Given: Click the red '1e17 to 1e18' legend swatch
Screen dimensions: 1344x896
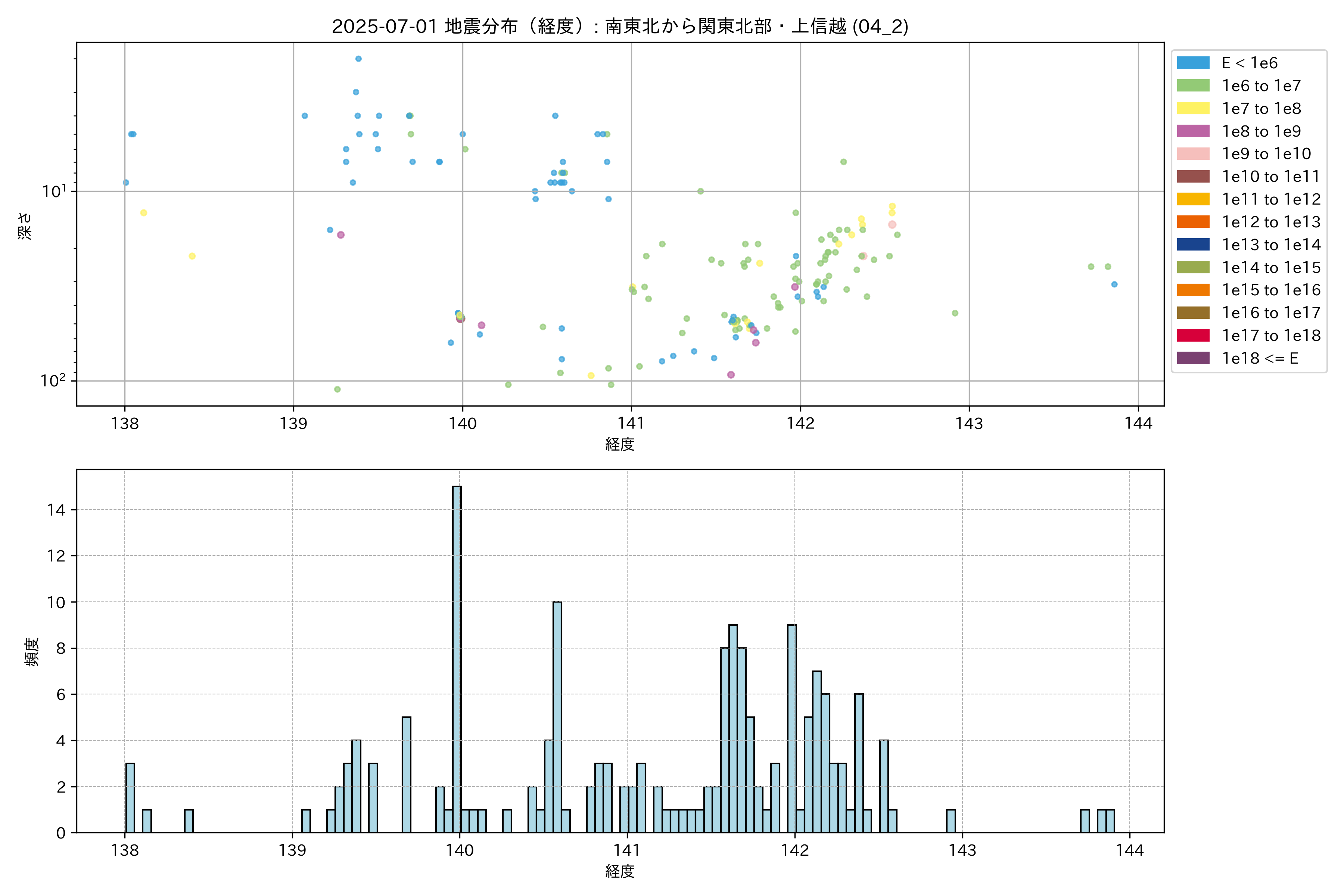Looking at the screenshot, I should tap(1193, 335).
